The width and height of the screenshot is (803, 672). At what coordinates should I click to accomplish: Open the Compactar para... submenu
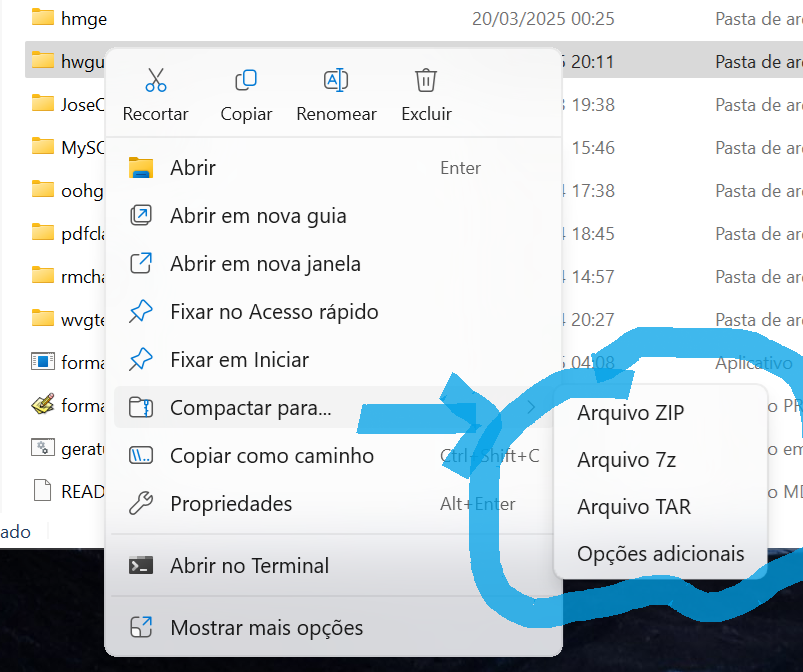pyautogui.click(x=333, y=408)
